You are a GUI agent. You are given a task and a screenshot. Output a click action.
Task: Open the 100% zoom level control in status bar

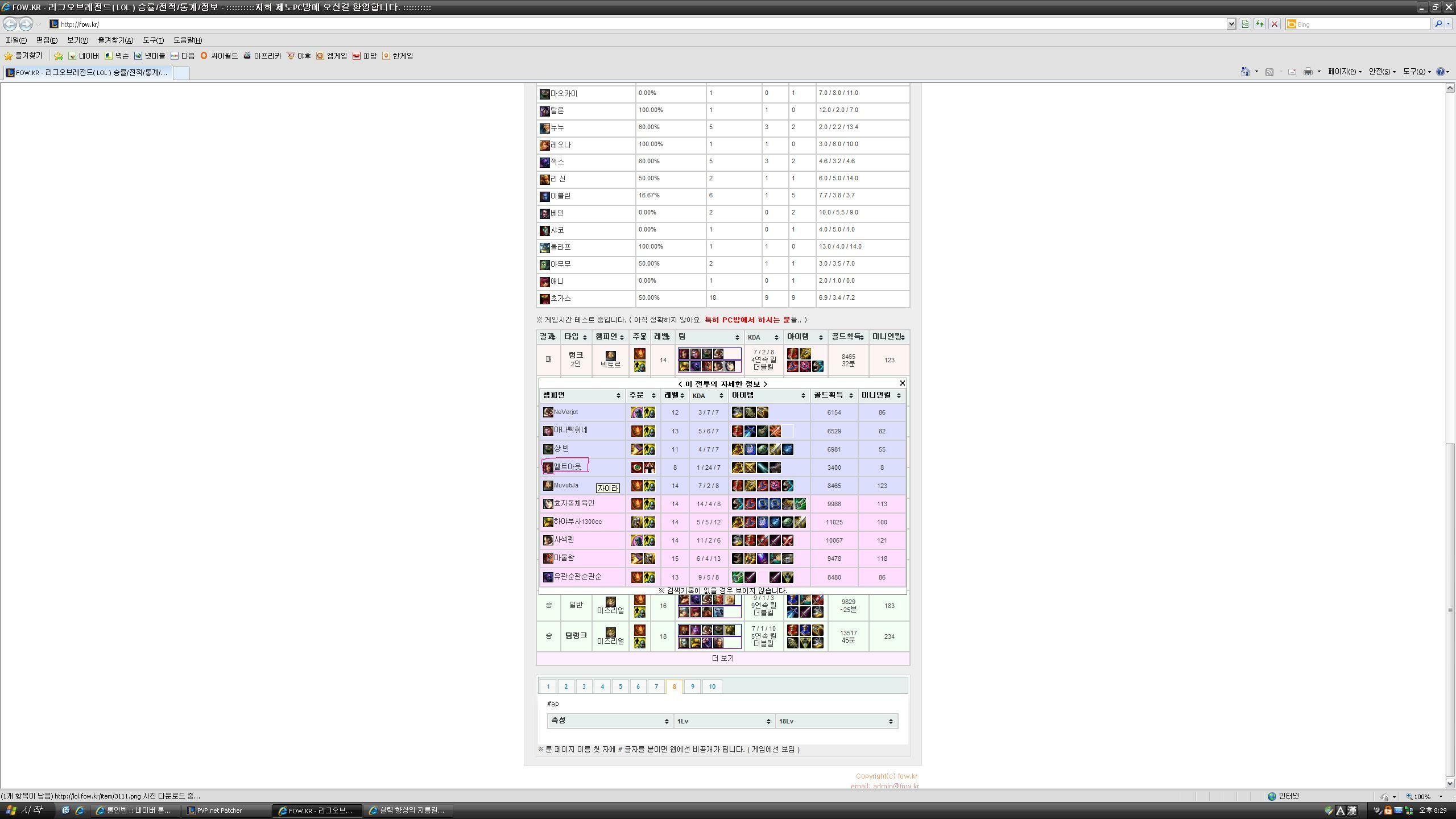tap(1425, 796)
